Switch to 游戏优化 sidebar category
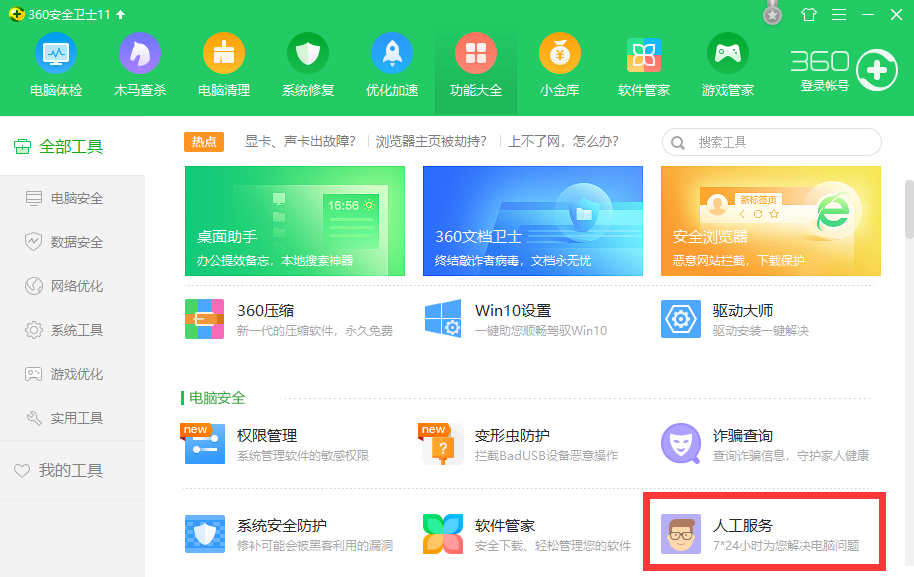The height and width of the screenshot is (577, 914). (x=64, y=374)
